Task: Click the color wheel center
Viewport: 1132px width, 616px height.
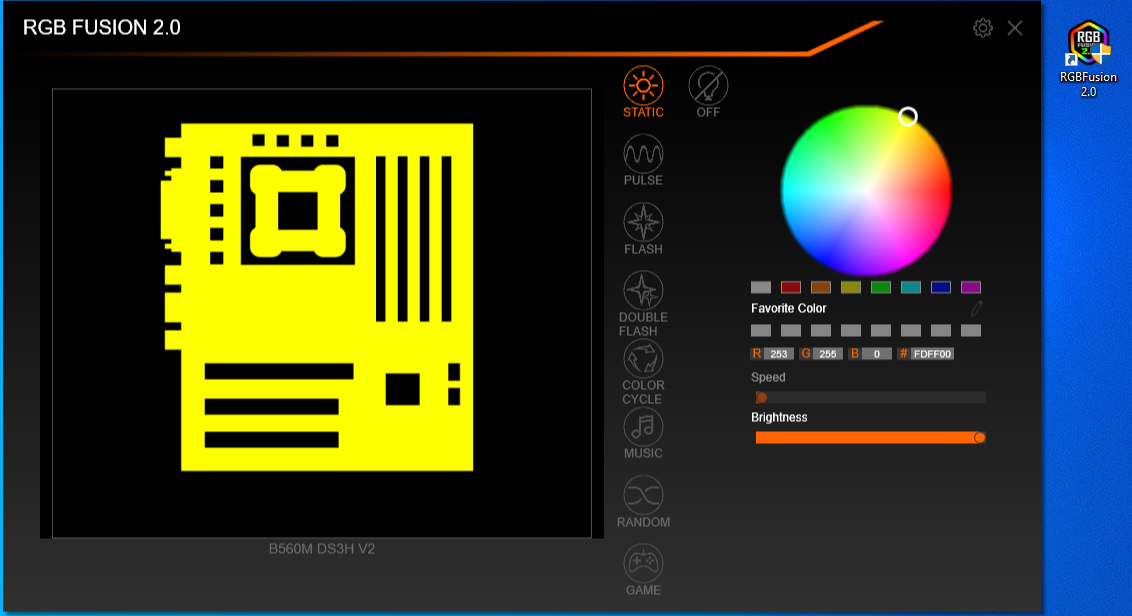Action: click(866, 191)
